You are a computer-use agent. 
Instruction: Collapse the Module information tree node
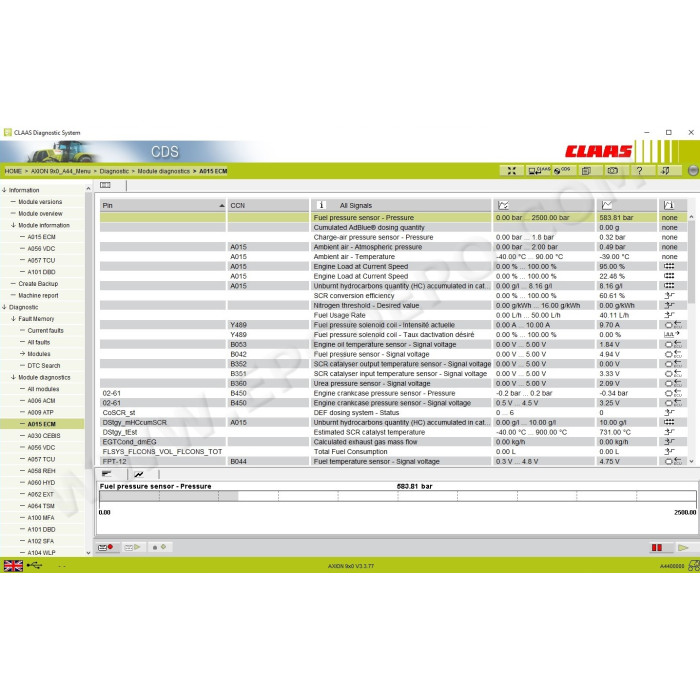pos(13,225)
